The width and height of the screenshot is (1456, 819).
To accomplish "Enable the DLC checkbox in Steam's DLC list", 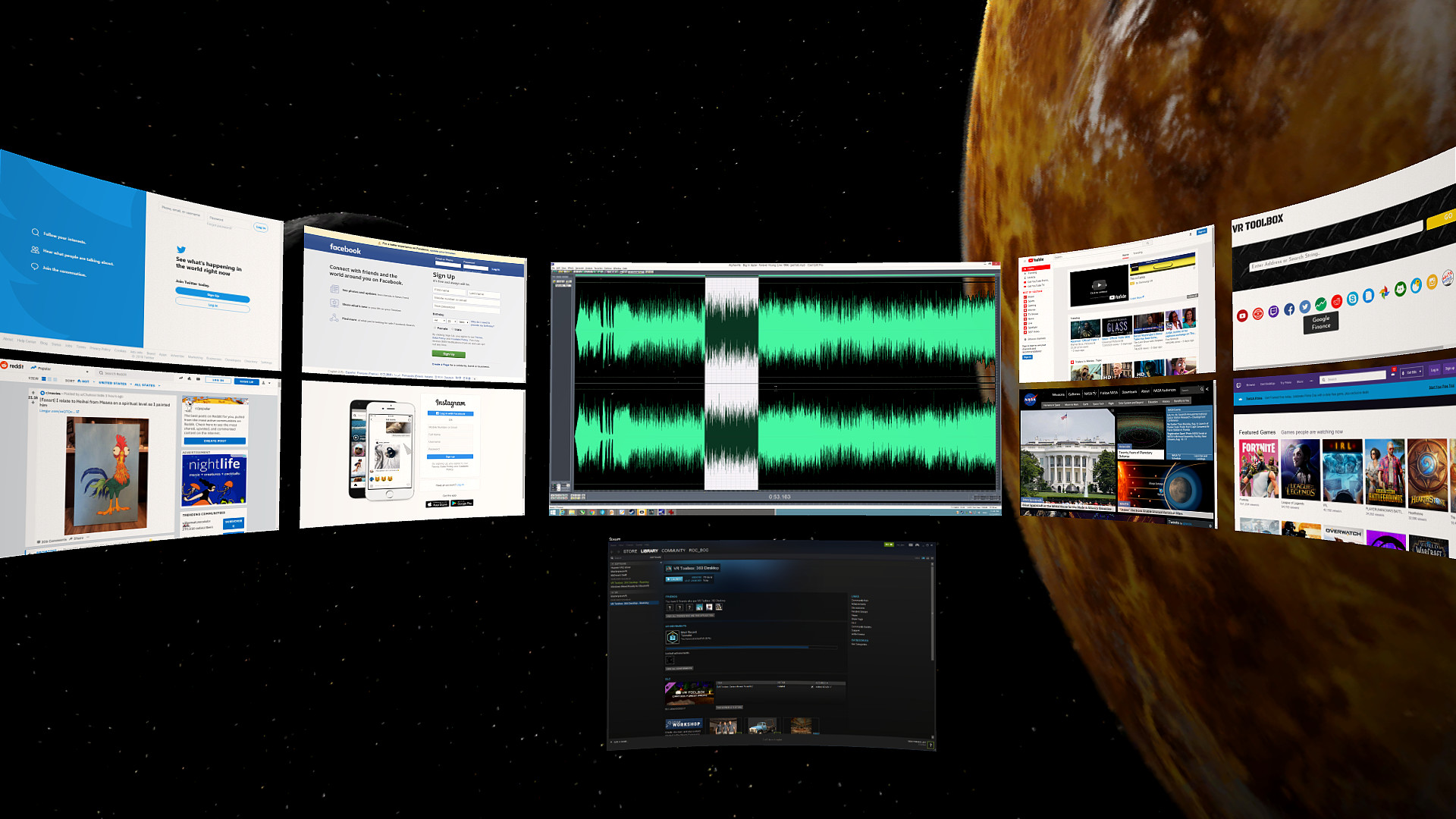I will (813, 686).
